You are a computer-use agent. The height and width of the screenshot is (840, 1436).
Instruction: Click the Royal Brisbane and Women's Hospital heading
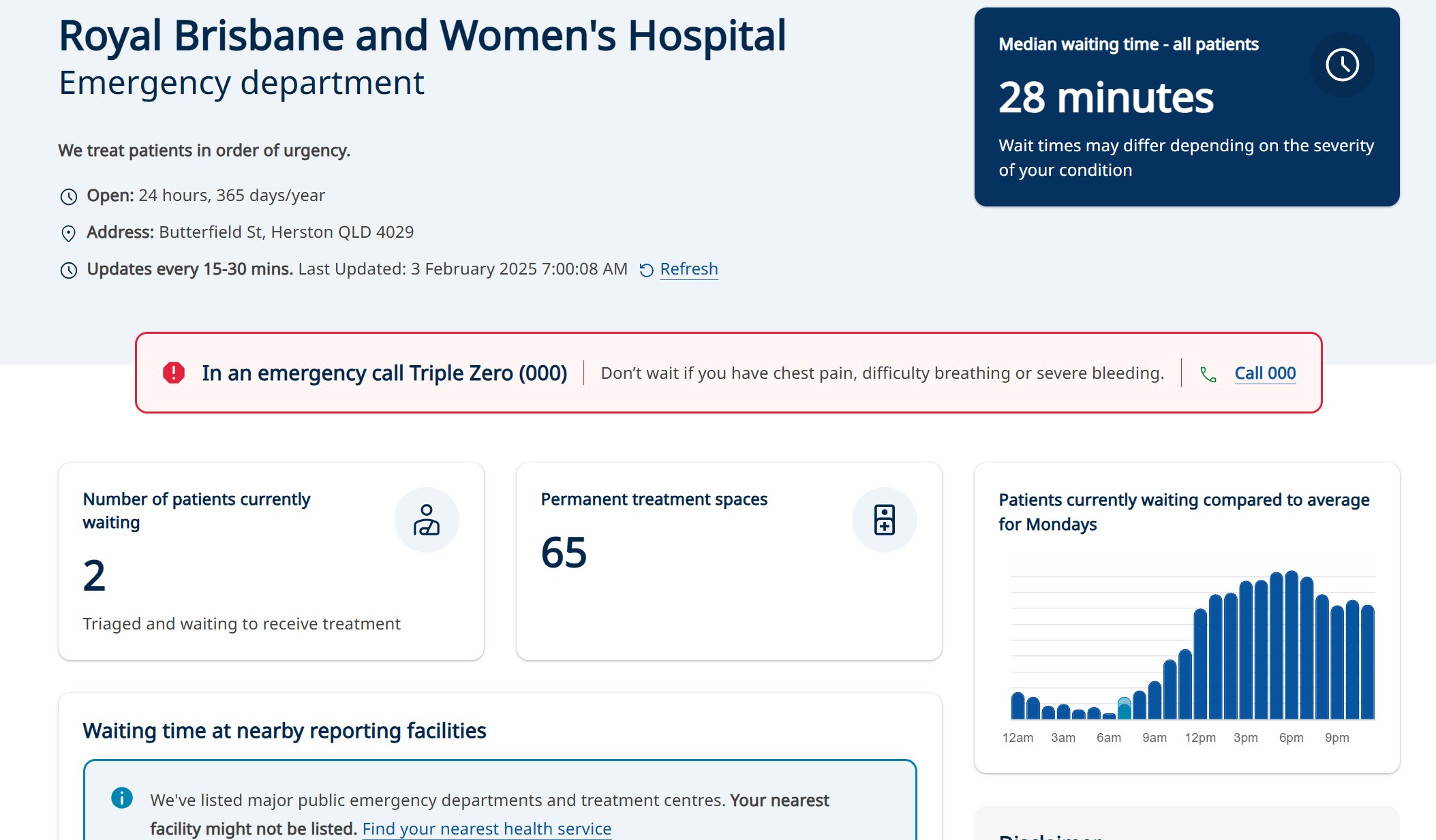pos(422,35)
